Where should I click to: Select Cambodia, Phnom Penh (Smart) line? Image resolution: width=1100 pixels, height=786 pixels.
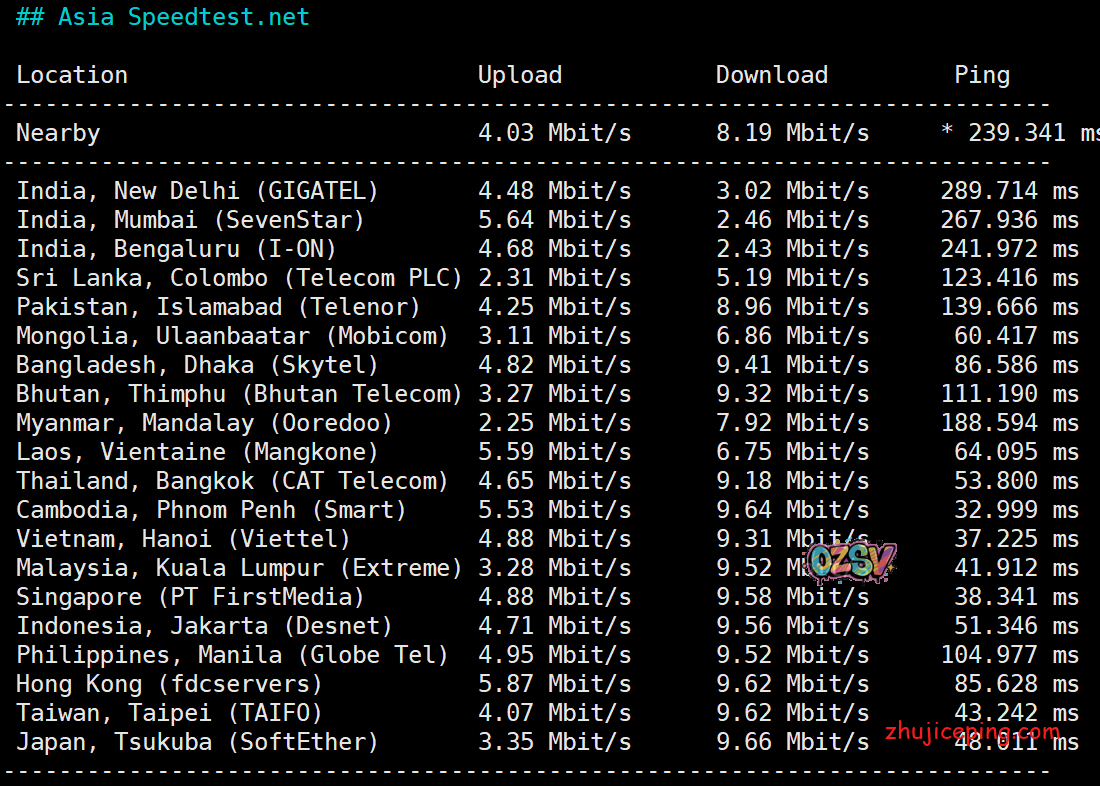click(x=211, y=510)
